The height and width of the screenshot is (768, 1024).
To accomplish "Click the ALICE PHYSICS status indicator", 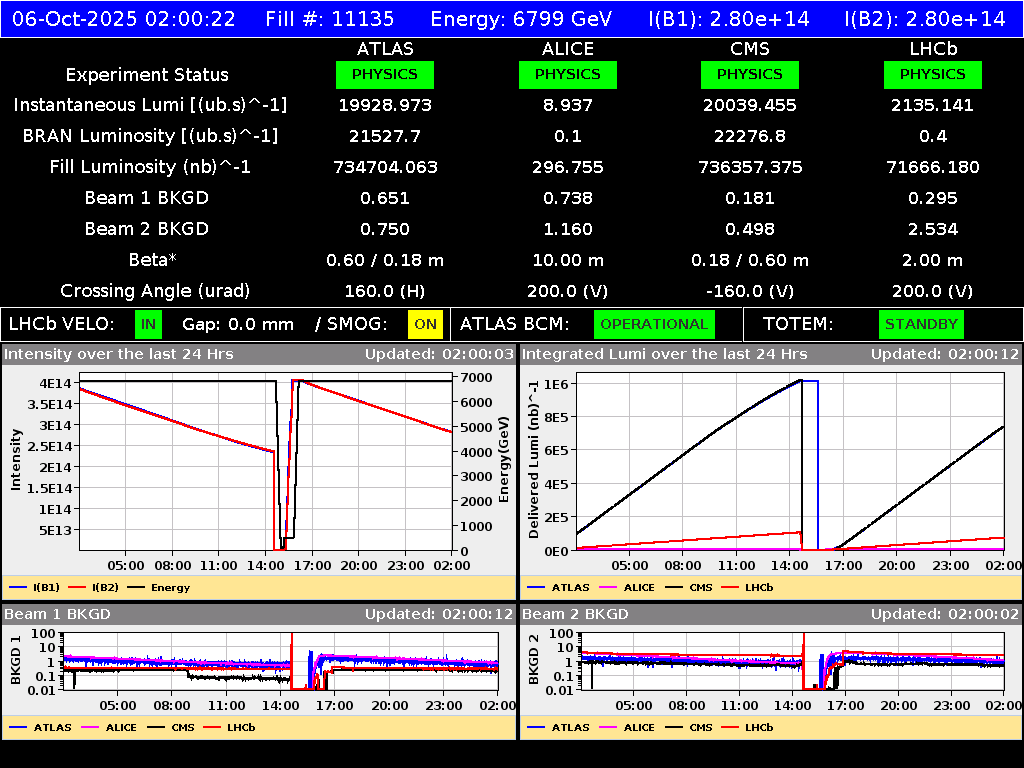I will pos(567,74).
